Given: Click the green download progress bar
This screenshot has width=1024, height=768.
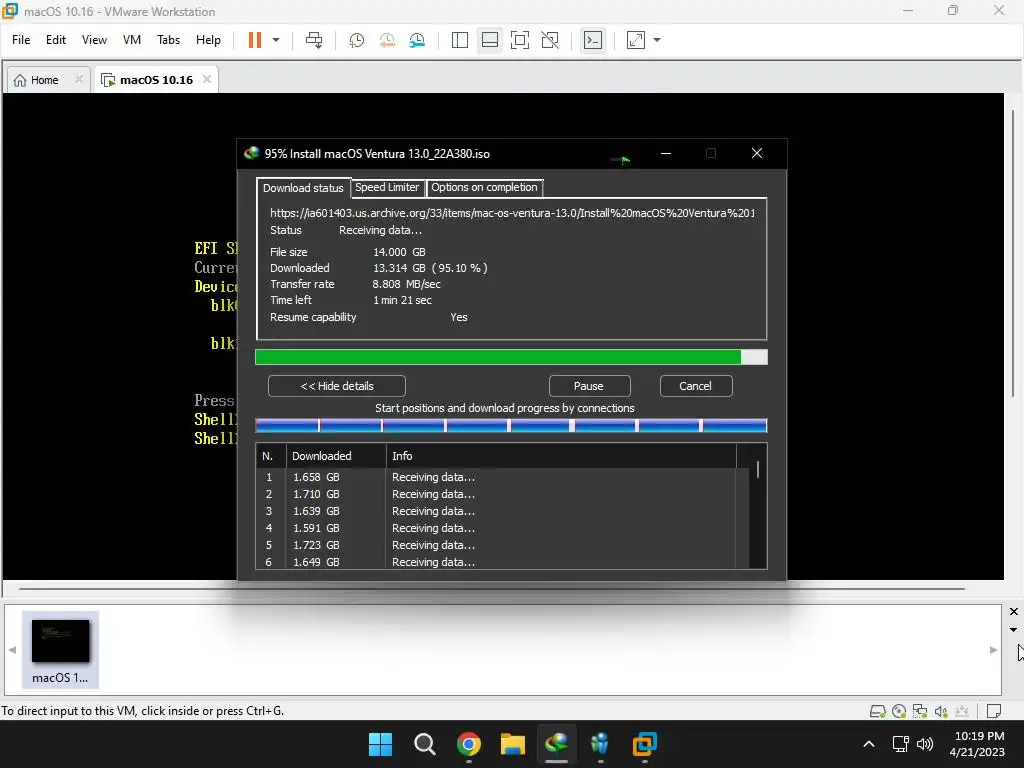Looking at the screenshot, I should pos(511,357).
